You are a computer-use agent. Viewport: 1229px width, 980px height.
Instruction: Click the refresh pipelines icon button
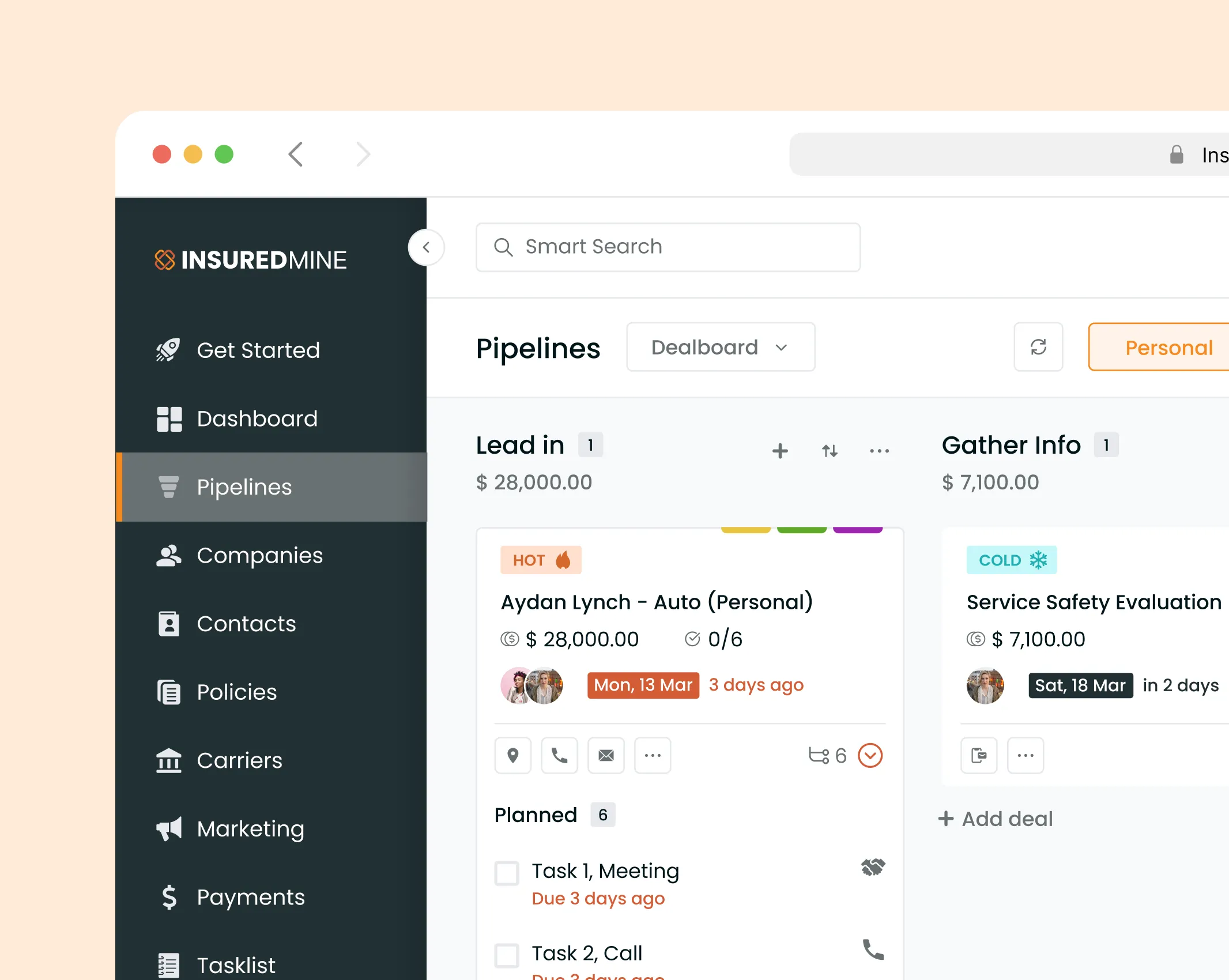pyautogui.click(x=1038, y=347)
